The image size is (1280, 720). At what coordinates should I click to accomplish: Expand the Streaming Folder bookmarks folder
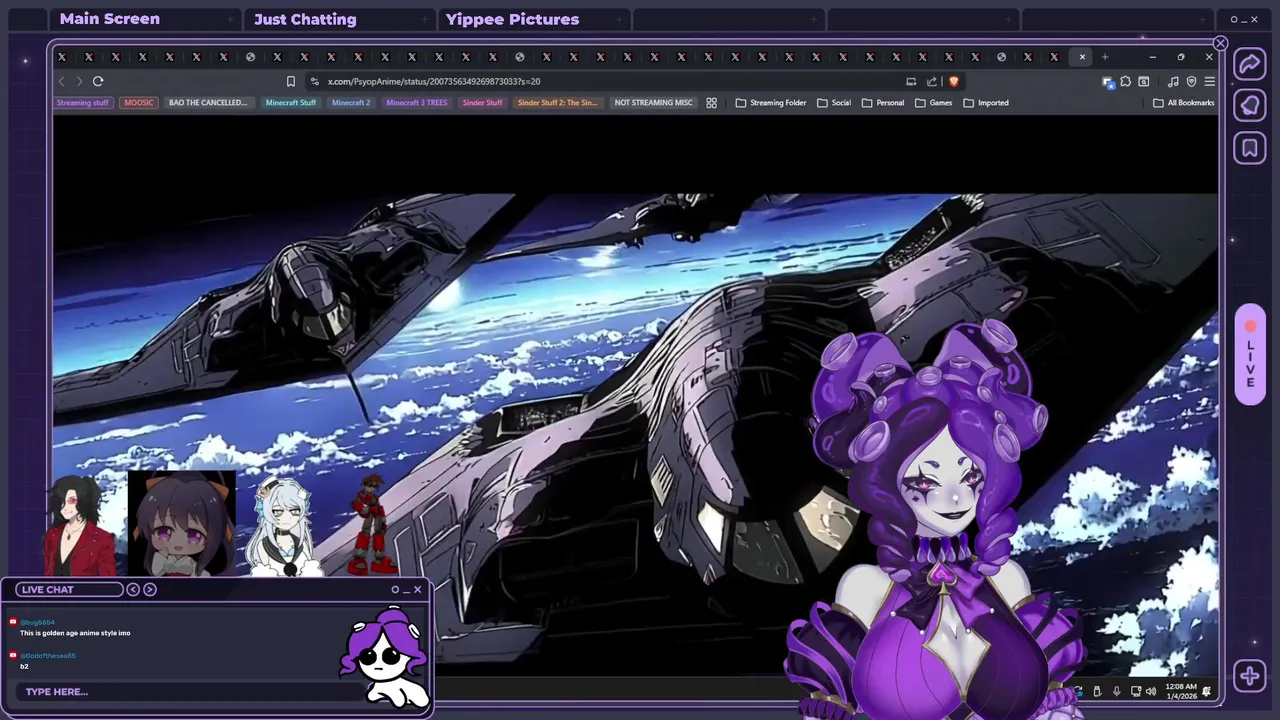pyautogui.click(x=771, y=102)
